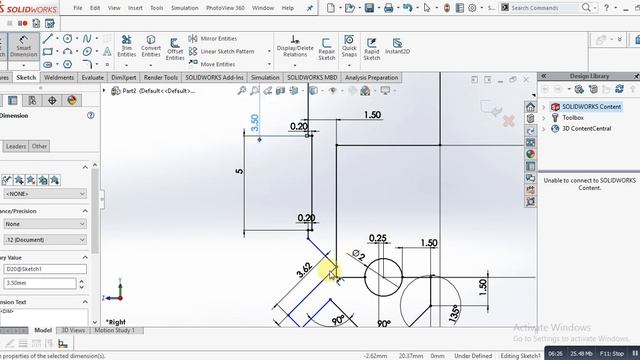Click the 3.50mm value field

click(x=40, y=283)
